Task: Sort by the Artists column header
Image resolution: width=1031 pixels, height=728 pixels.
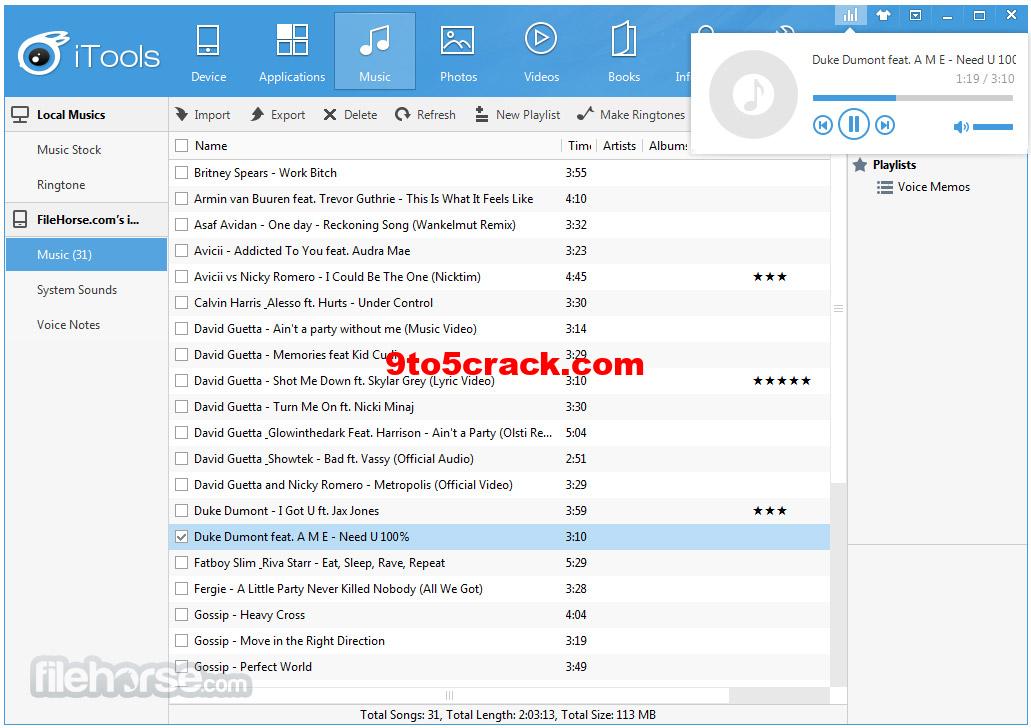Action: pyautogui.click(x=619, y=145)
